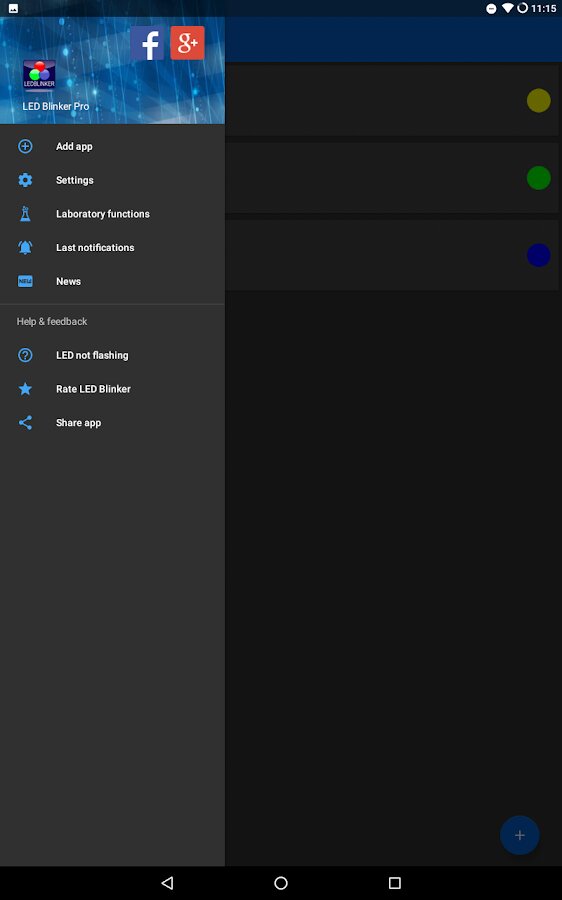Click the Add app plus icon
This screenshot has width=562, height=900.
click(25, 146)
